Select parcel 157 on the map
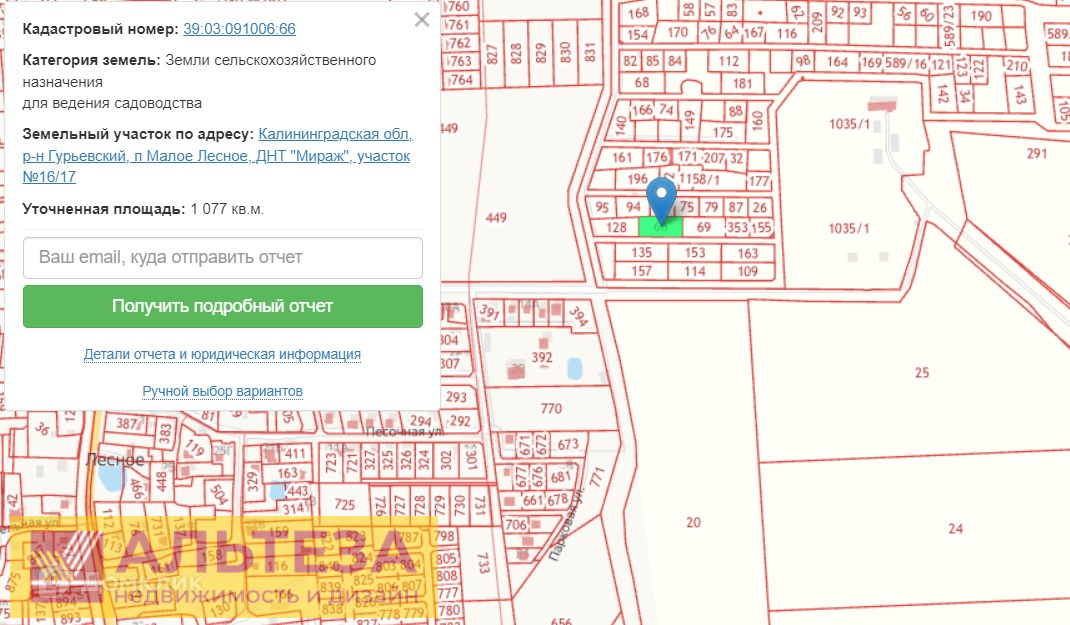The image size is (1070, 625). 641,271
